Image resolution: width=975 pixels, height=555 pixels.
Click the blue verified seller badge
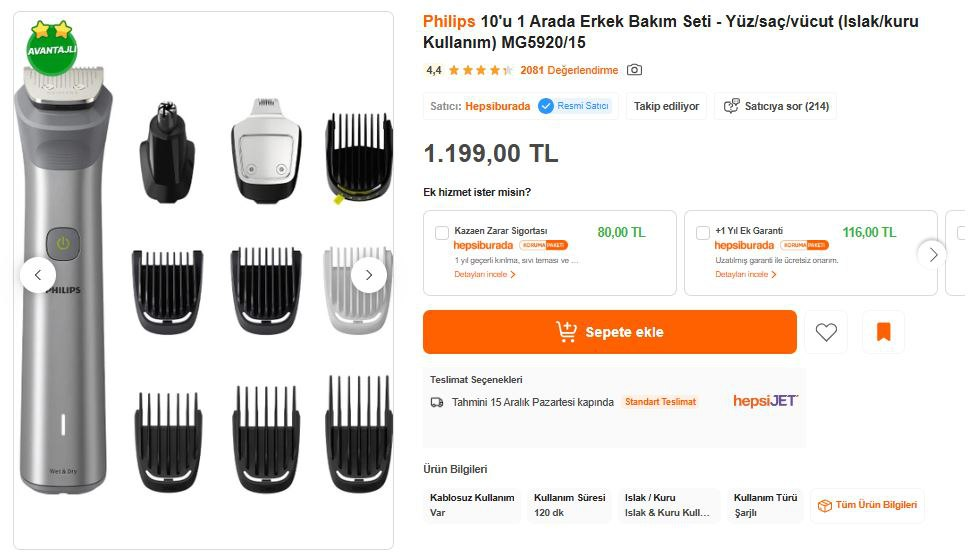point(546,106)
